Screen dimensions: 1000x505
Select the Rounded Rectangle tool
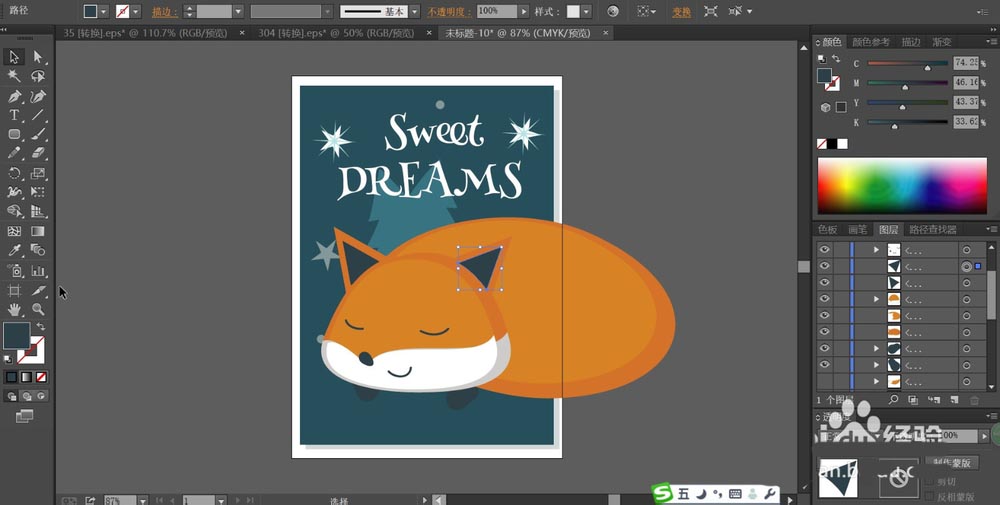point(13,135)
